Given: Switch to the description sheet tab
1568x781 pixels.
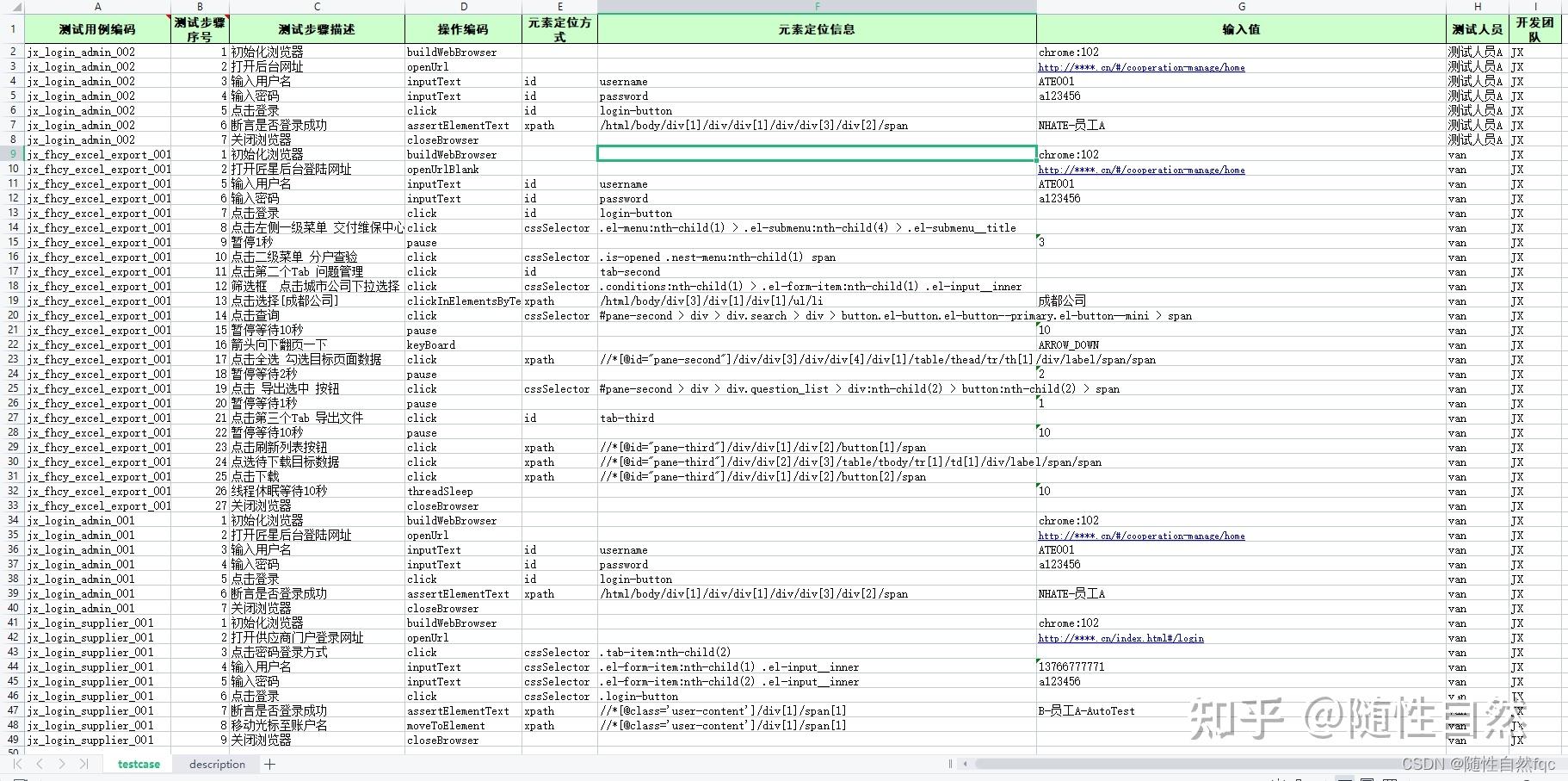Looking at the screenshot, I should pyautogui.click(x=215, y=764).
